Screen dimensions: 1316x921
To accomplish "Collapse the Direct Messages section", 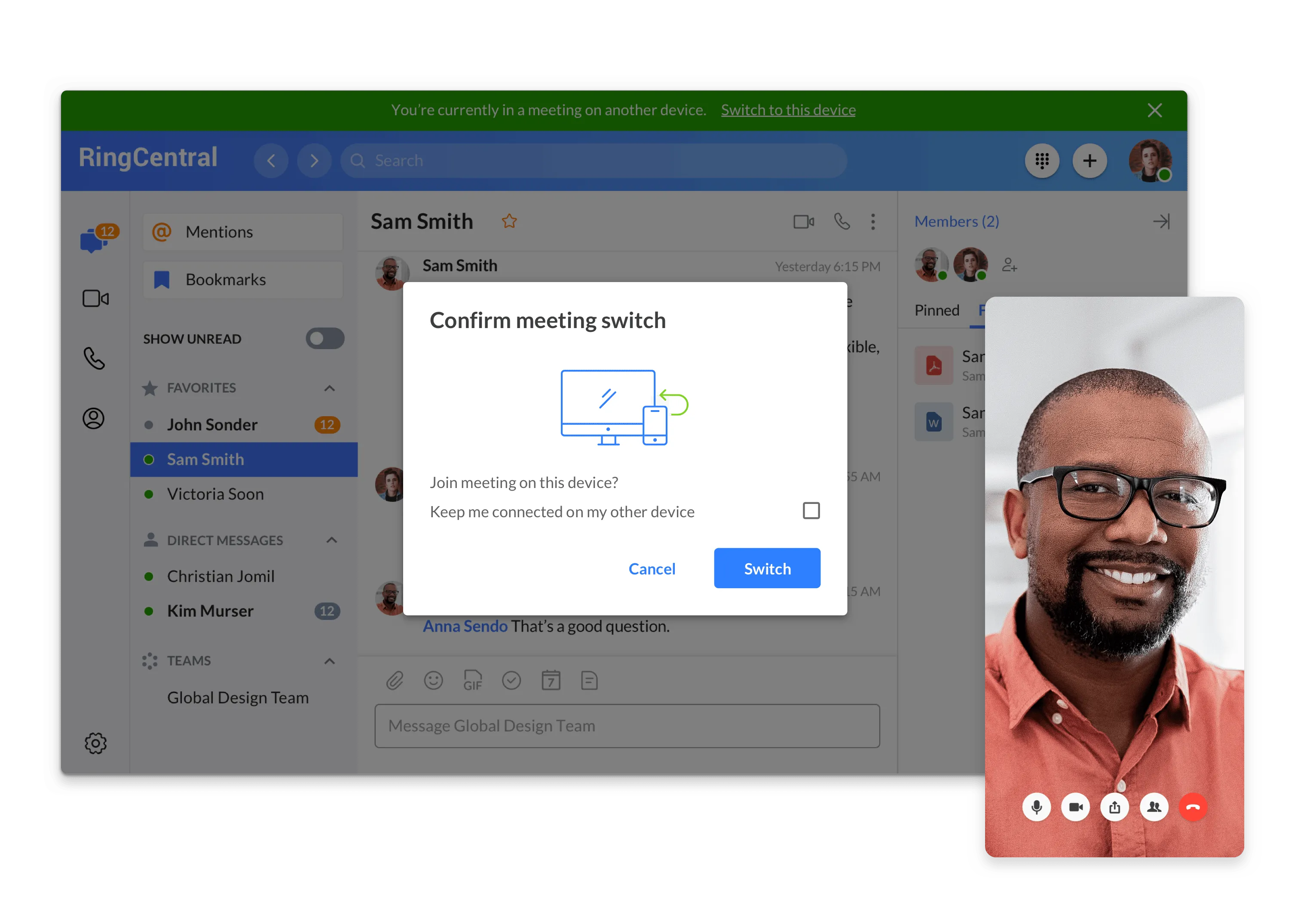I will click(x=331, y=540).
